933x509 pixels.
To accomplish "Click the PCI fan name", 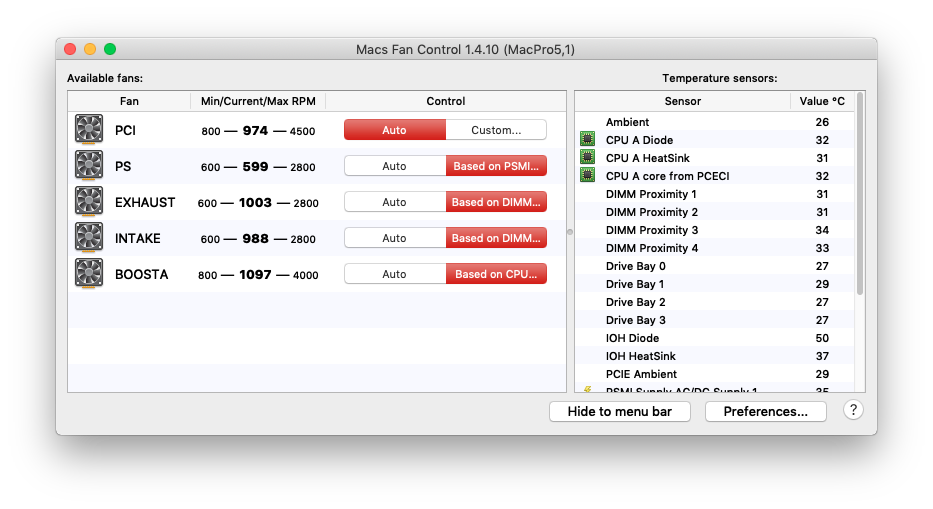I will (x=126, y=130).
